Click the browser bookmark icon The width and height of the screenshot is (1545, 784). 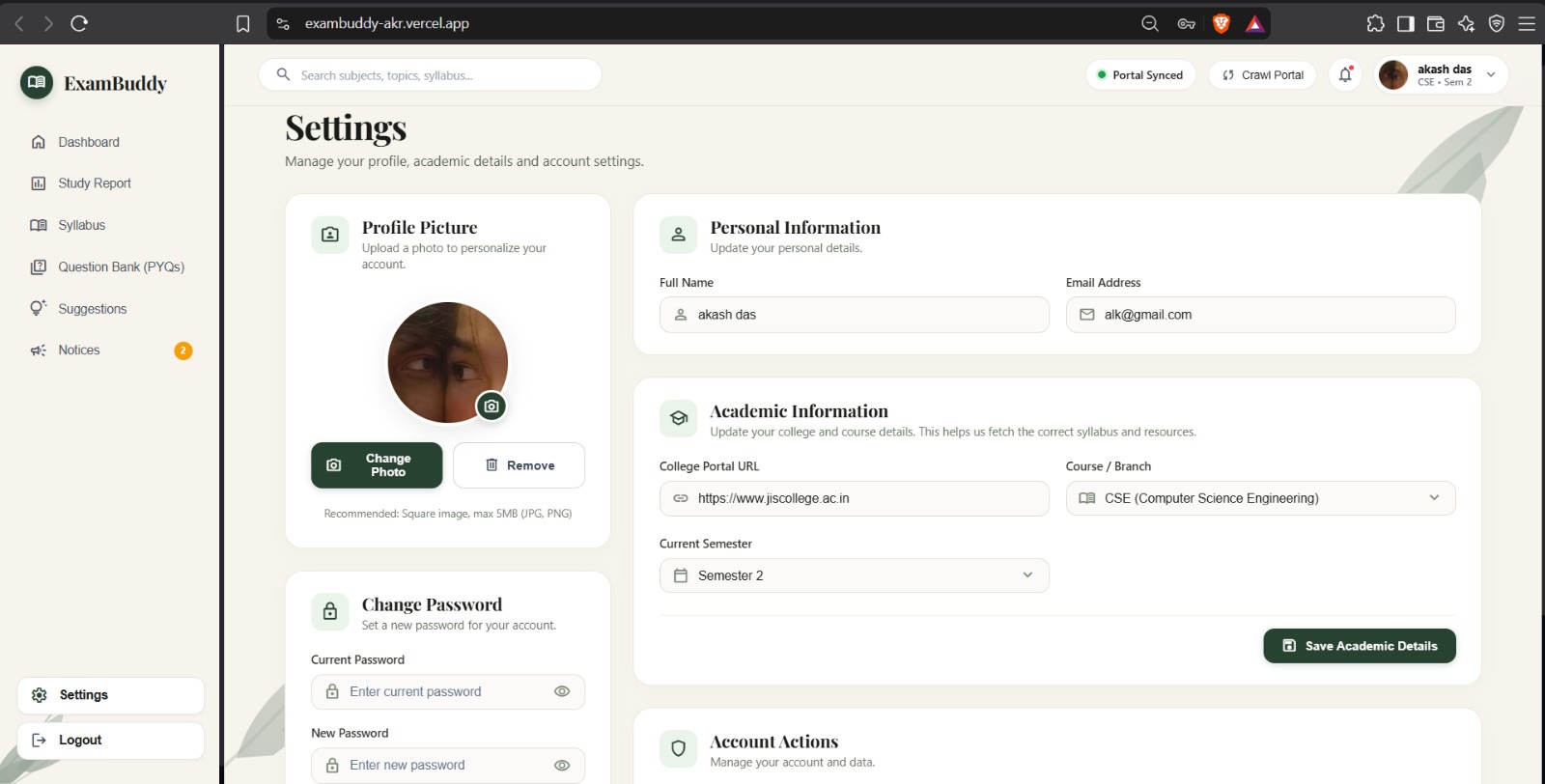243,23
